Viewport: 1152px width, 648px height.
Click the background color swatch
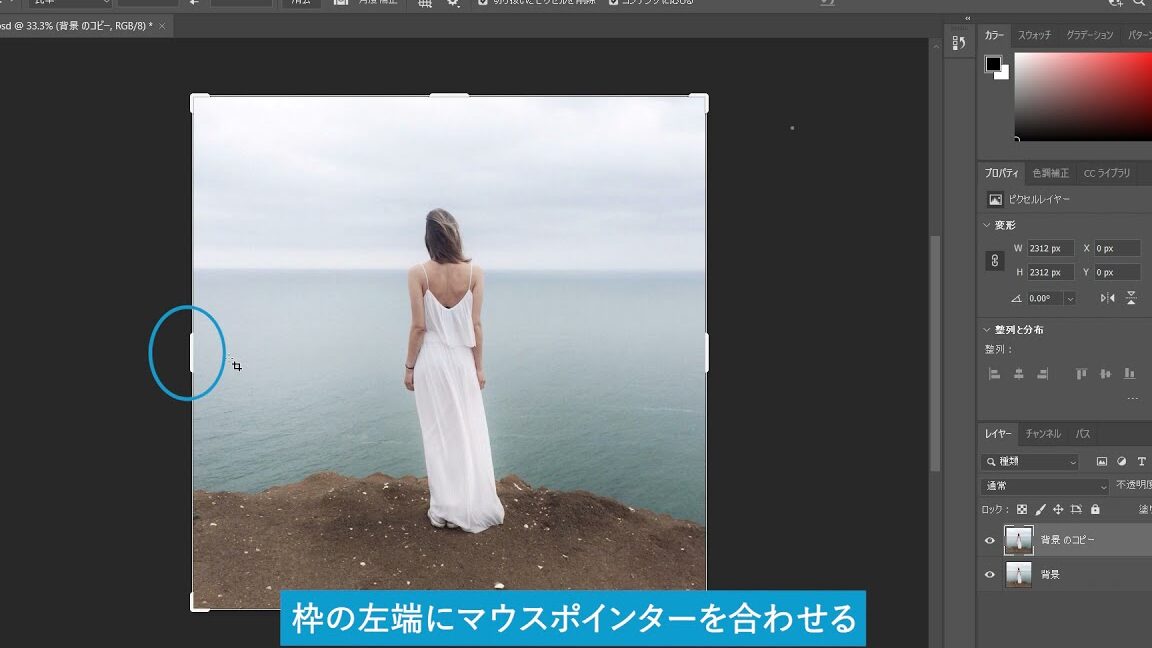coord(1004,74)
